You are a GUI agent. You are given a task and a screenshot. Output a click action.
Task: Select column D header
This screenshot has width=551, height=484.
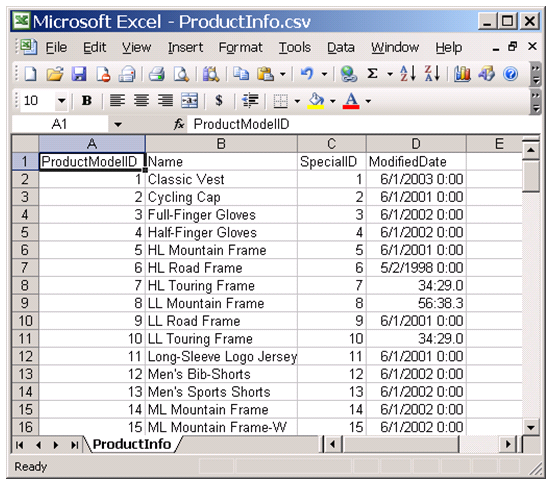coord(416,144)
